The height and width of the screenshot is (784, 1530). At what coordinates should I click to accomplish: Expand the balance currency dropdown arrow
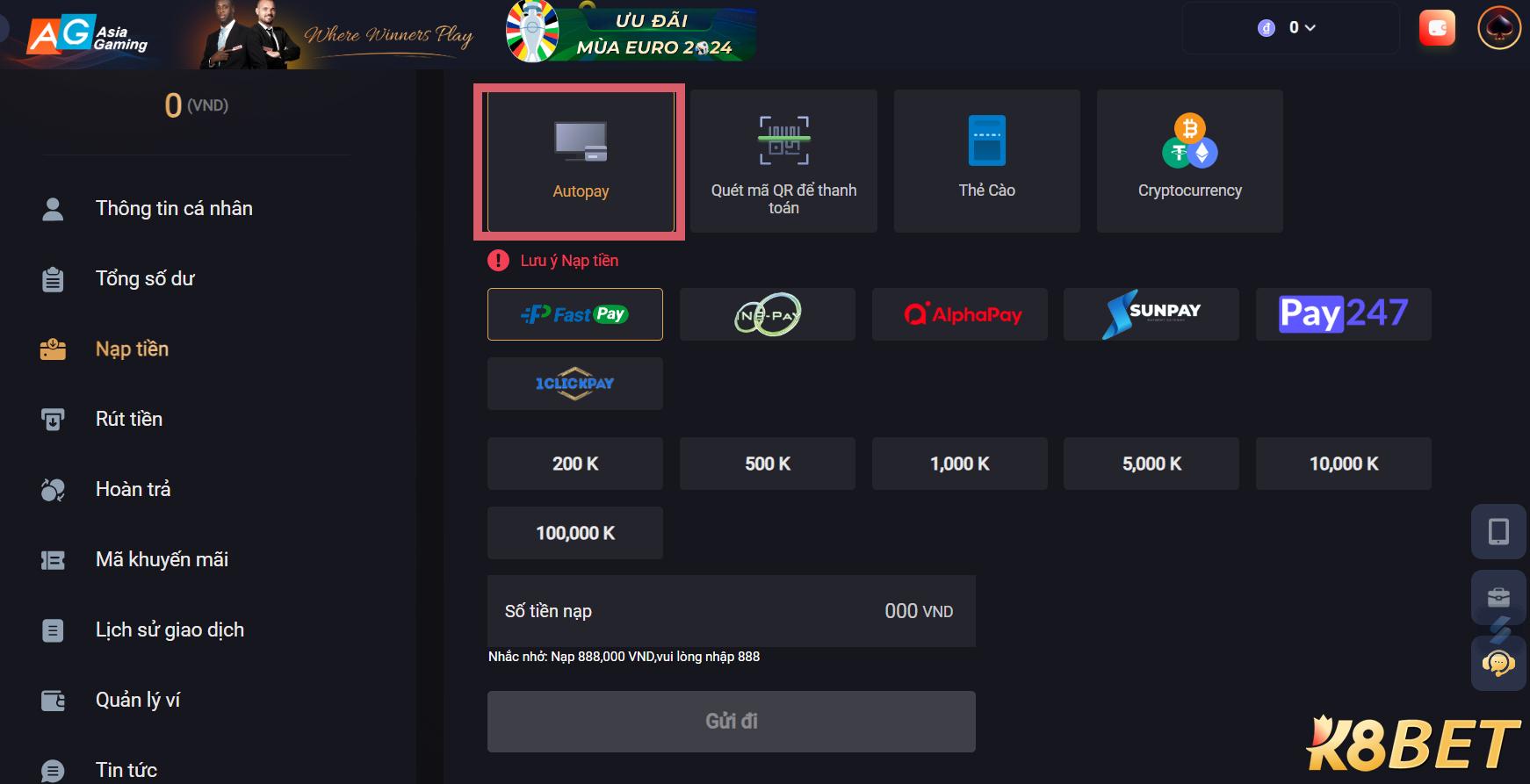[1310, 28]
